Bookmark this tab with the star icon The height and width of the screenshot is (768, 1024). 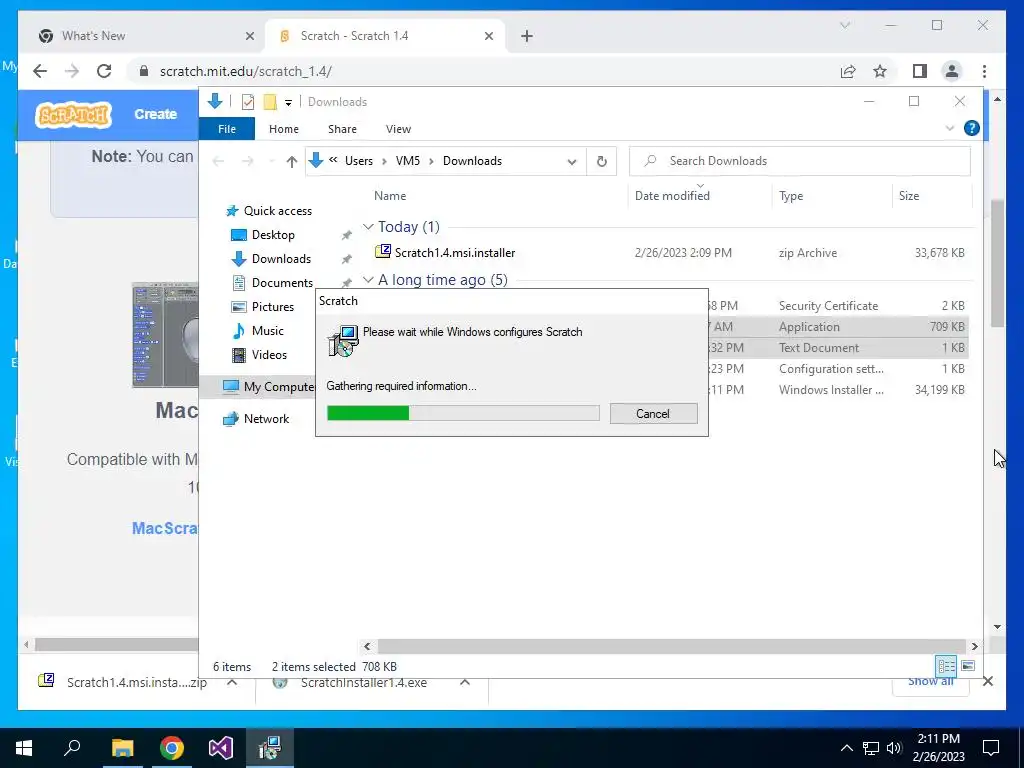tap(880, 71)
